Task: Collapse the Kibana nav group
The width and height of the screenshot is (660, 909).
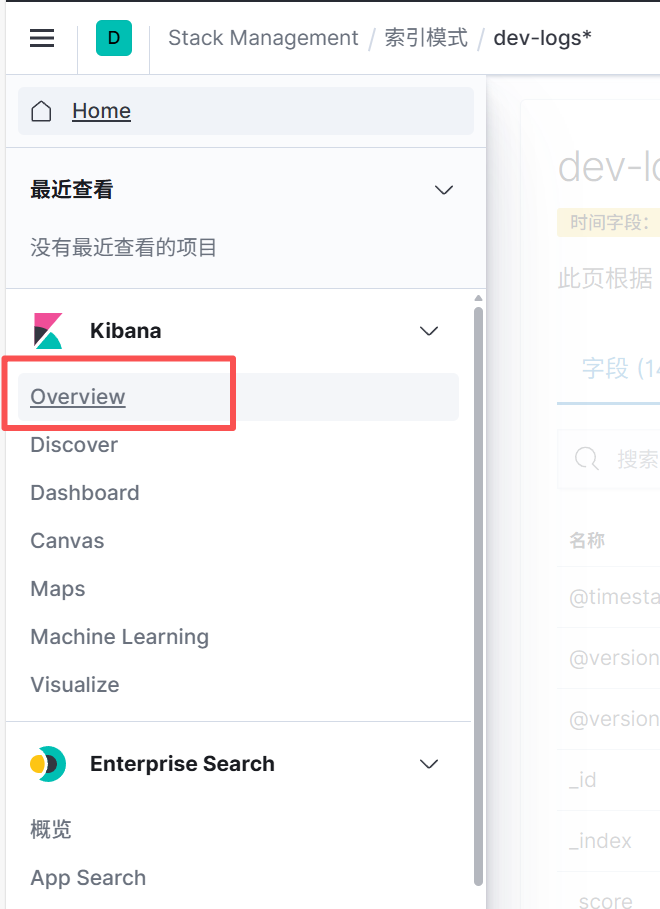Action: (429, 331)
